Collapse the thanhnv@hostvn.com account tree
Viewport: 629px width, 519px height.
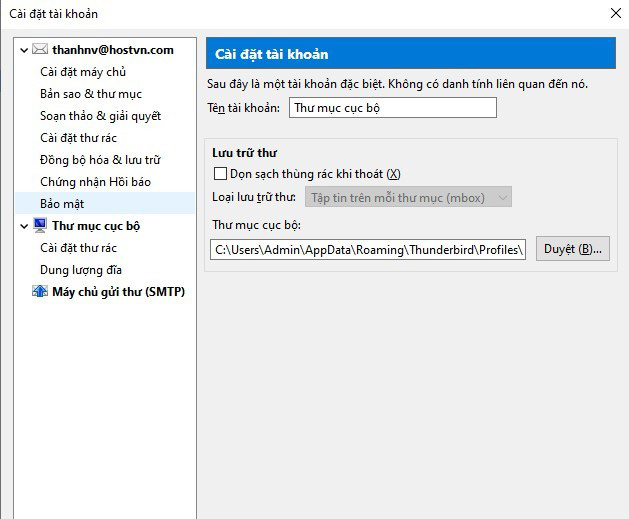pyautogui.click(x=25, y=50)
